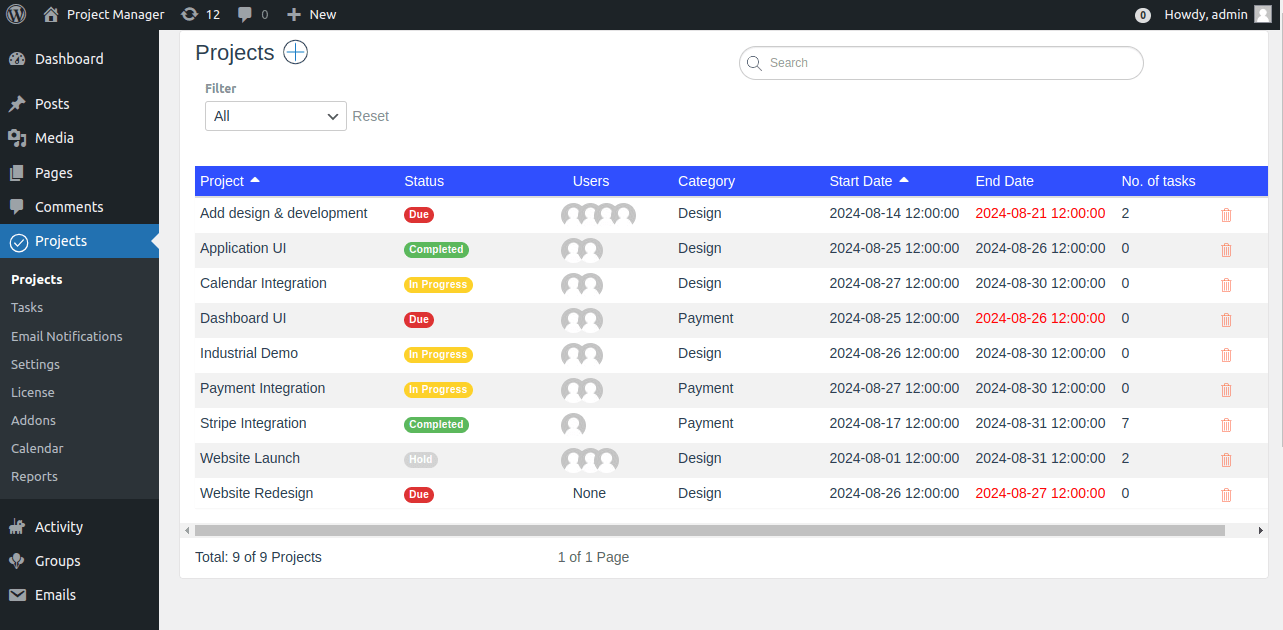Click the In Progress badge on Industrial Demo
Viewport: 1283px width, 630px height.
[438, 354]
